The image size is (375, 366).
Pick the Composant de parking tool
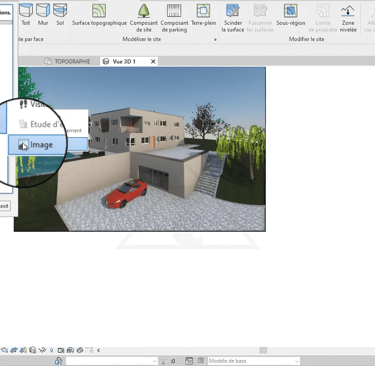[174, 18]
